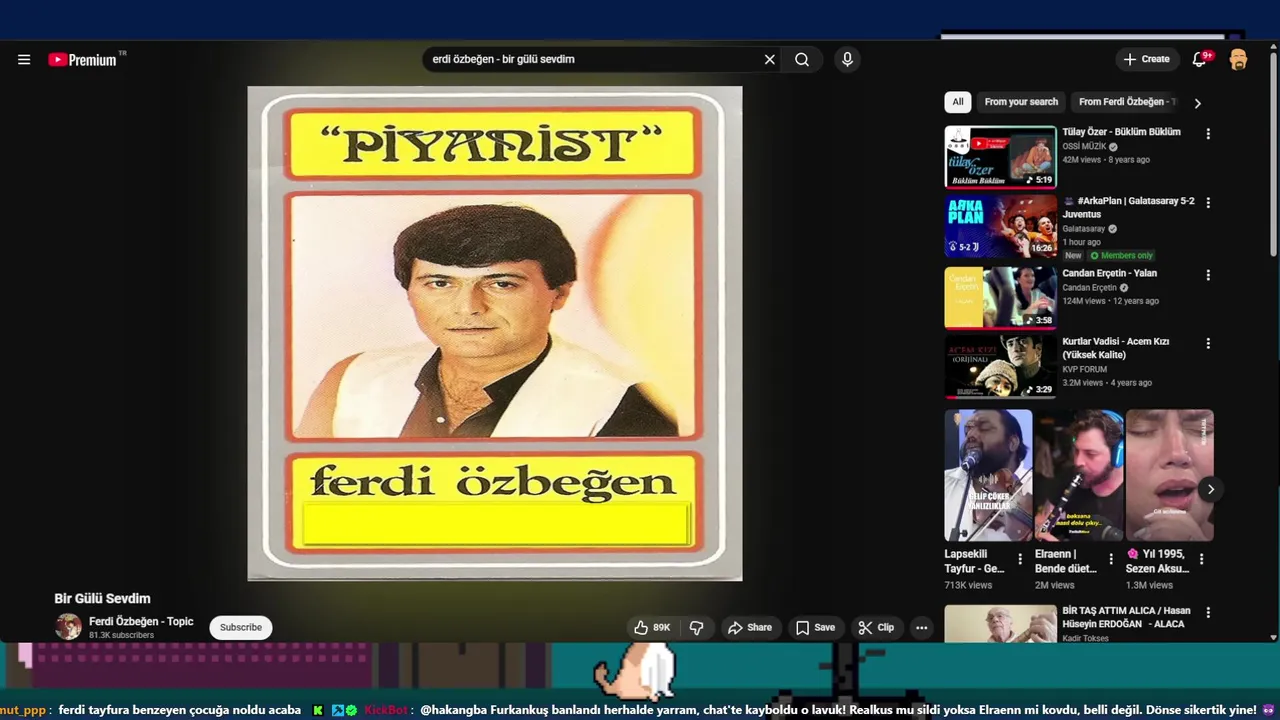Open the OSSİ MÜZİK channel name

click(x=1084, y=147)
